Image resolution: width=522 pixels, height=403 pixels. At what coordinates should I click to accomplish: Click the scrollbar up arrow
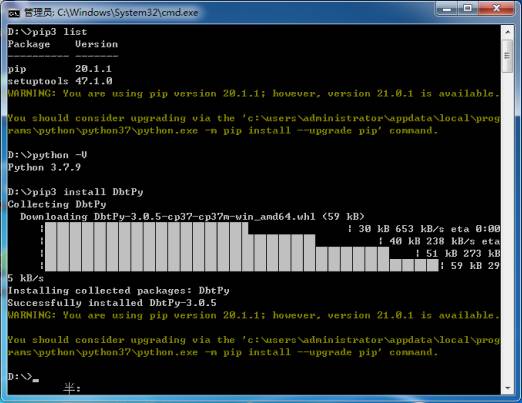(x=507, y=32)
